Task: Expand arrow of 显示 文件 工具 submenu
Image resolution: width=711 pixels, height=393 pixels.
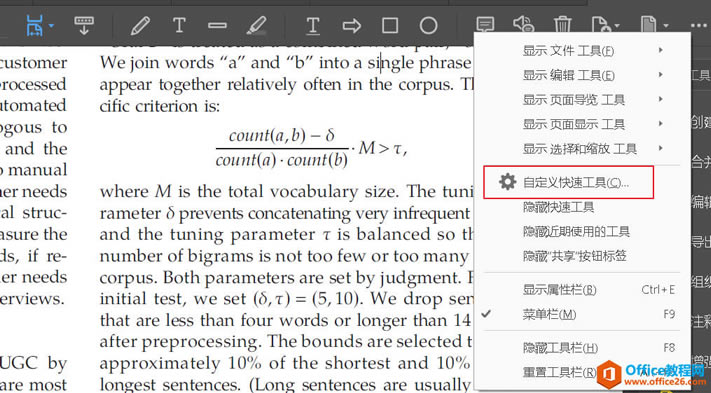Action: (x=661, y=50)
